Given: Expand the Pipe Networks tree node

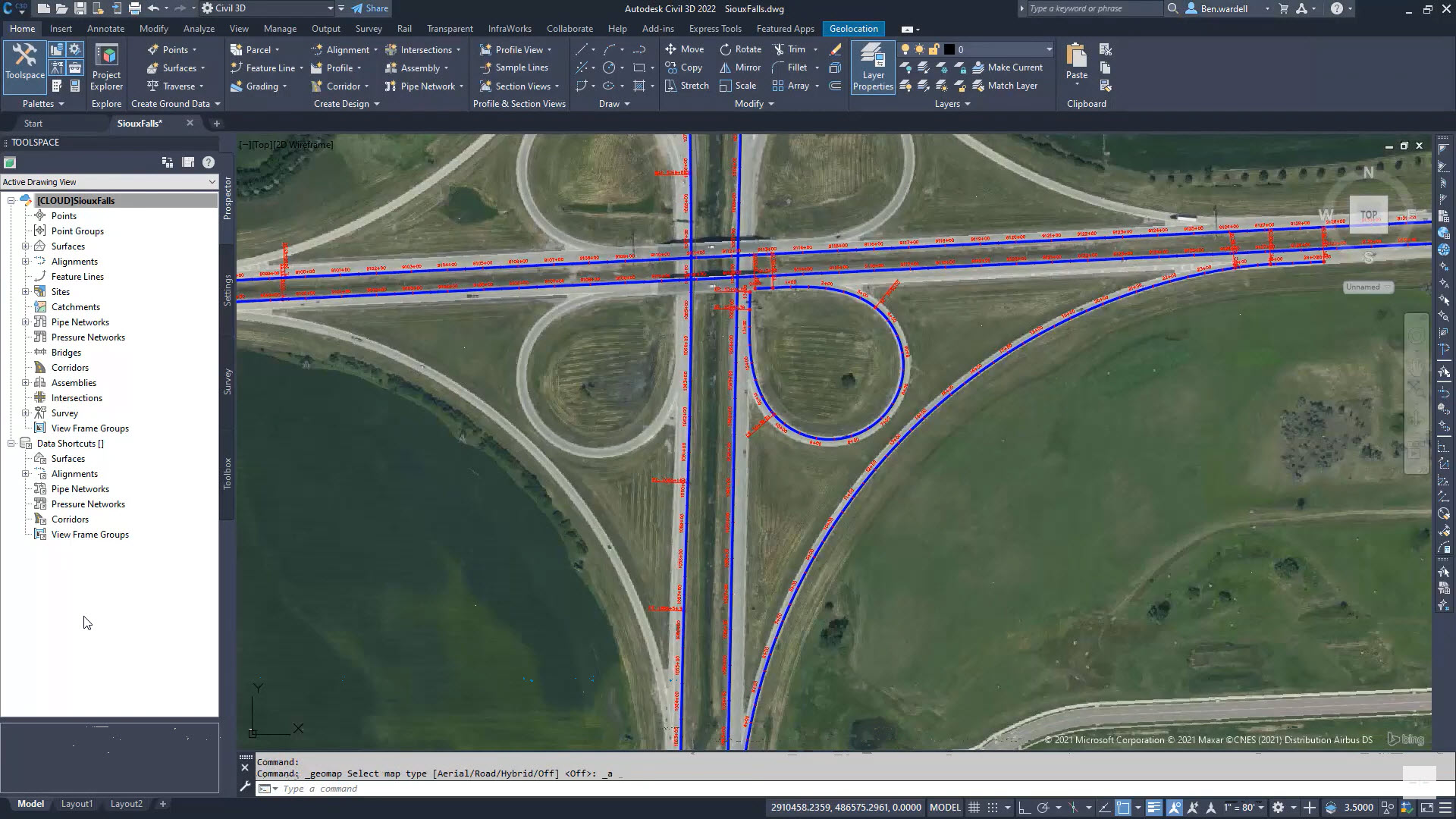Looking at the screenshot, I should tap(27, 322).
